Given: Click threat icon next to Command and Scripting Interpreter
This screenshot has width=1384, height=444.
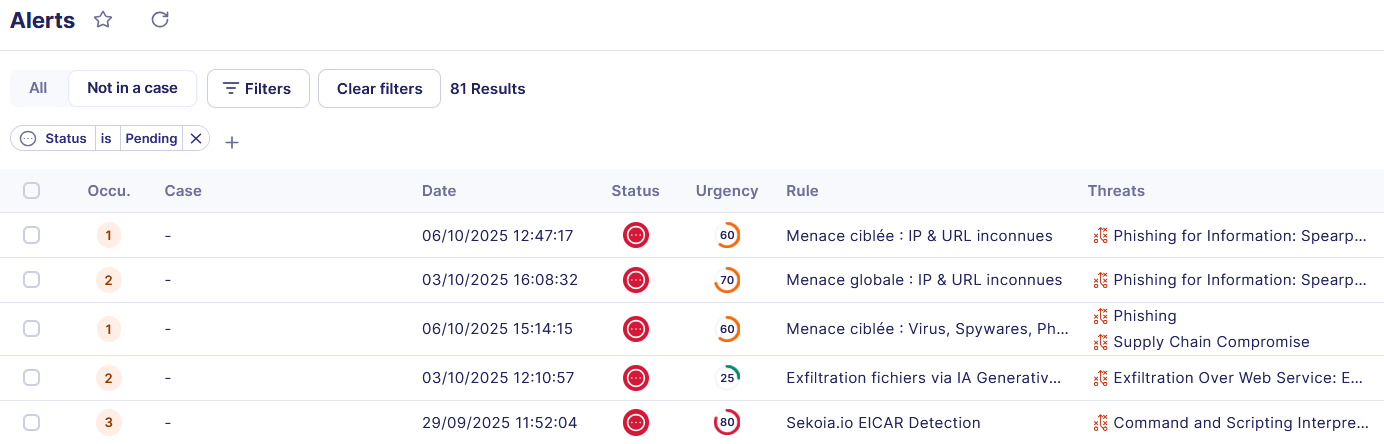Looking at the screenshot, I should [x=1100, y=423].
